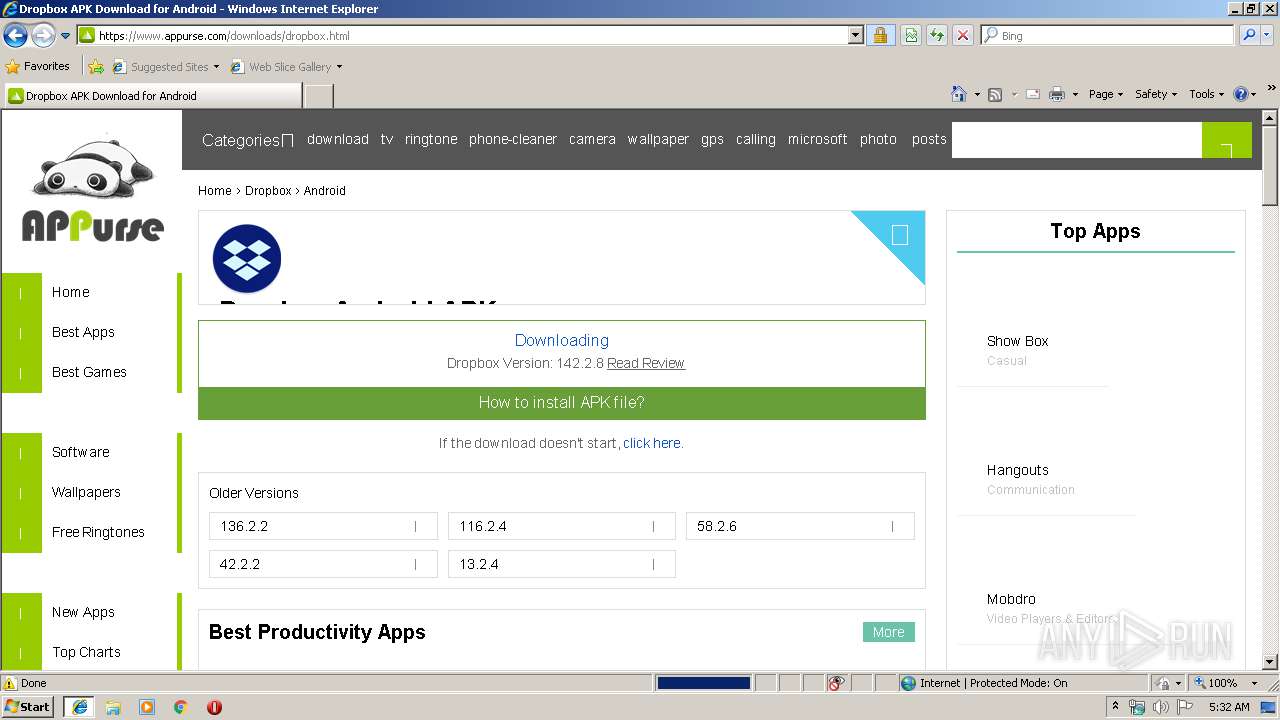
Task: Expand the Home button dropdown arrow
Action: click(x=977, y=94)
